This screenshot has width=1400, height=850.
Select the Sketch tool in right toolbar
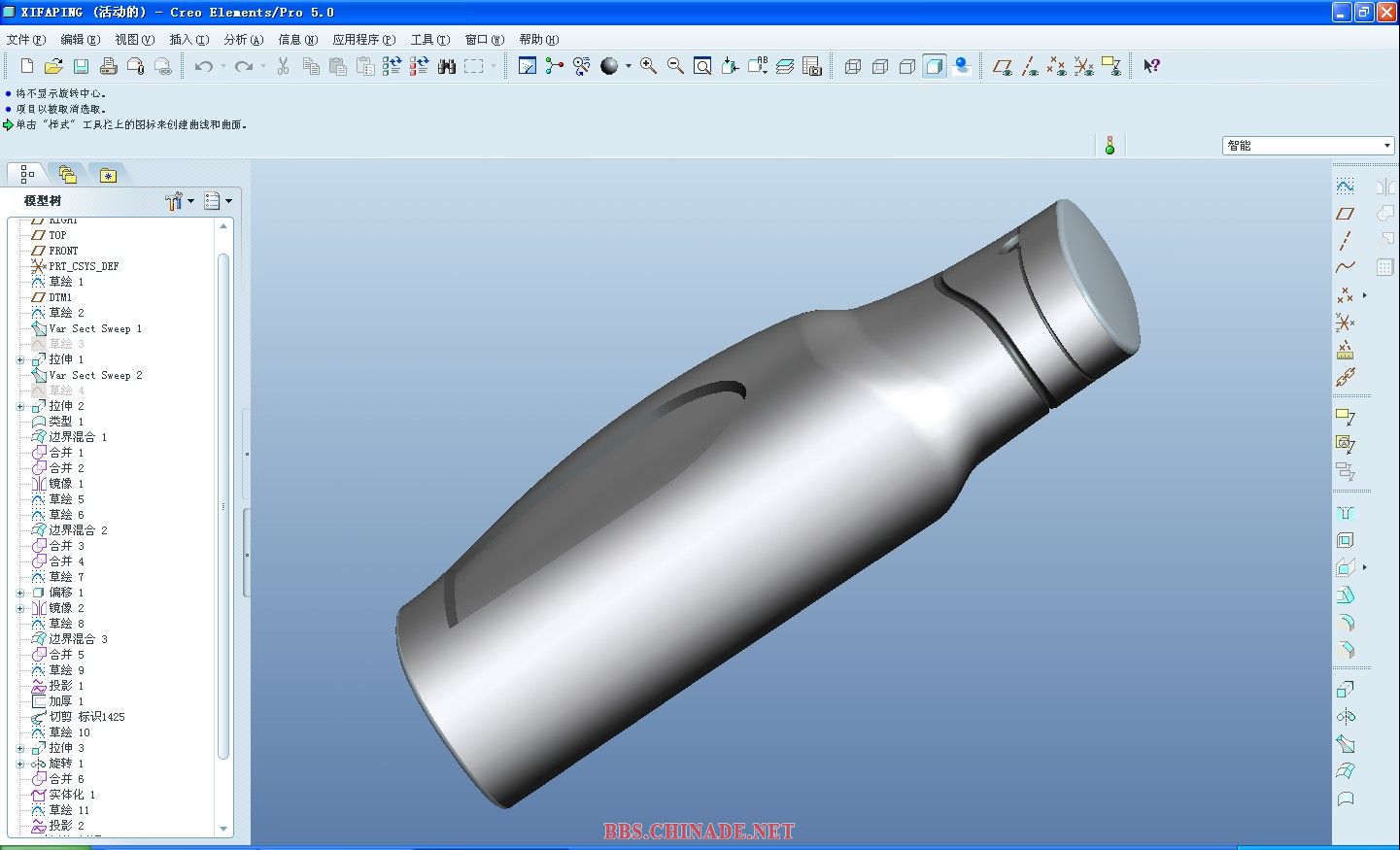point(1345,186)
